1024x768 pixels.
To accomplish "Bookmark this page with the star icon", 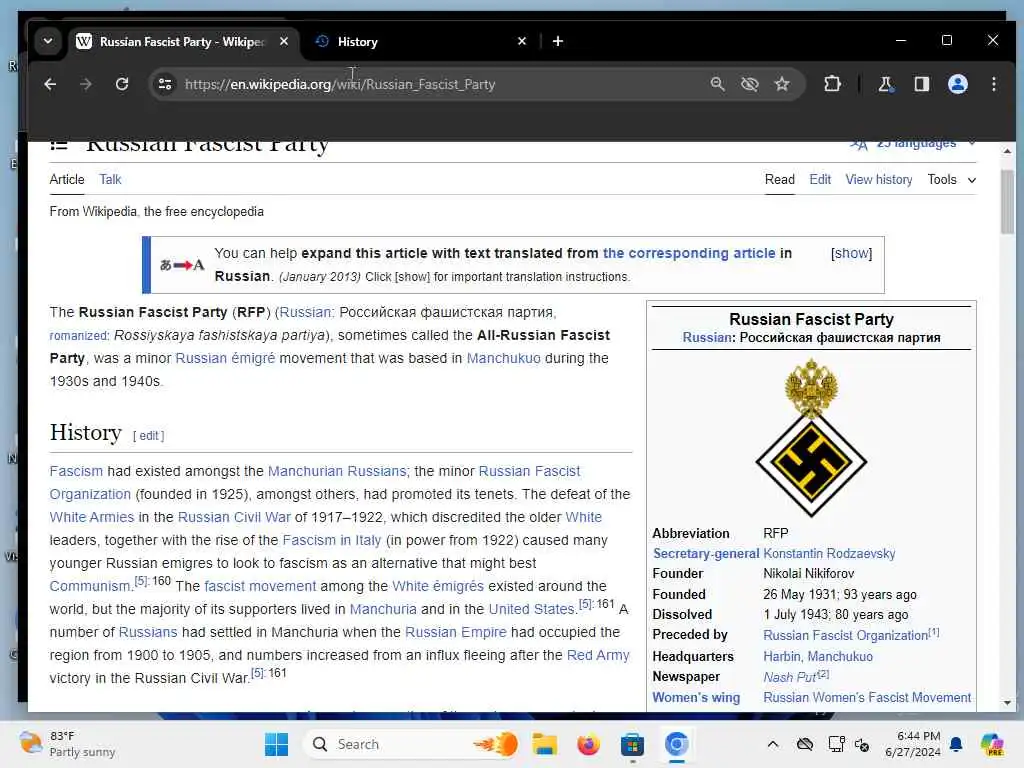I will (x=782, y=84).
